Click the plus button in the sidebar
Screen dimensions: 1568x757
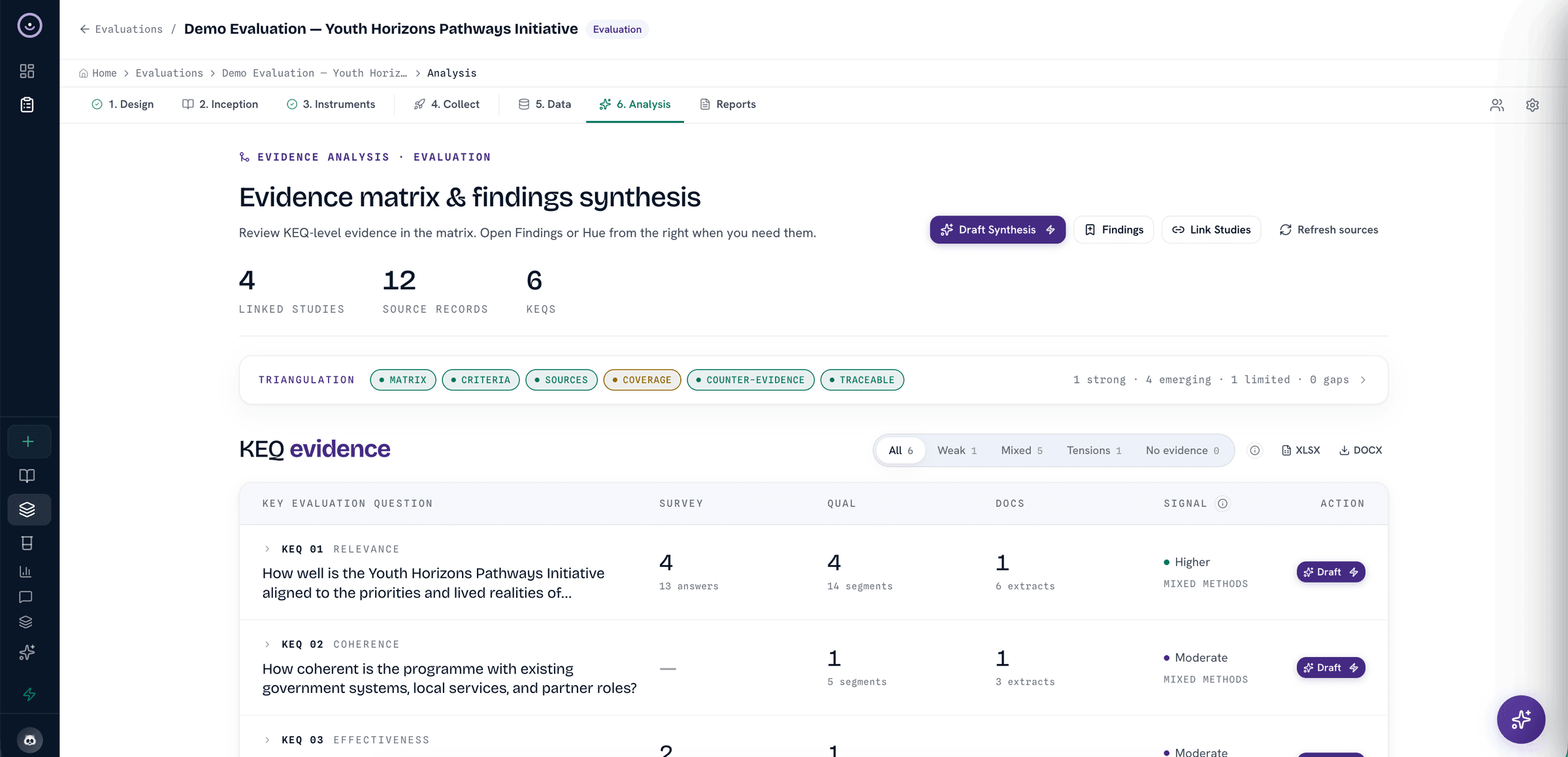28,442
